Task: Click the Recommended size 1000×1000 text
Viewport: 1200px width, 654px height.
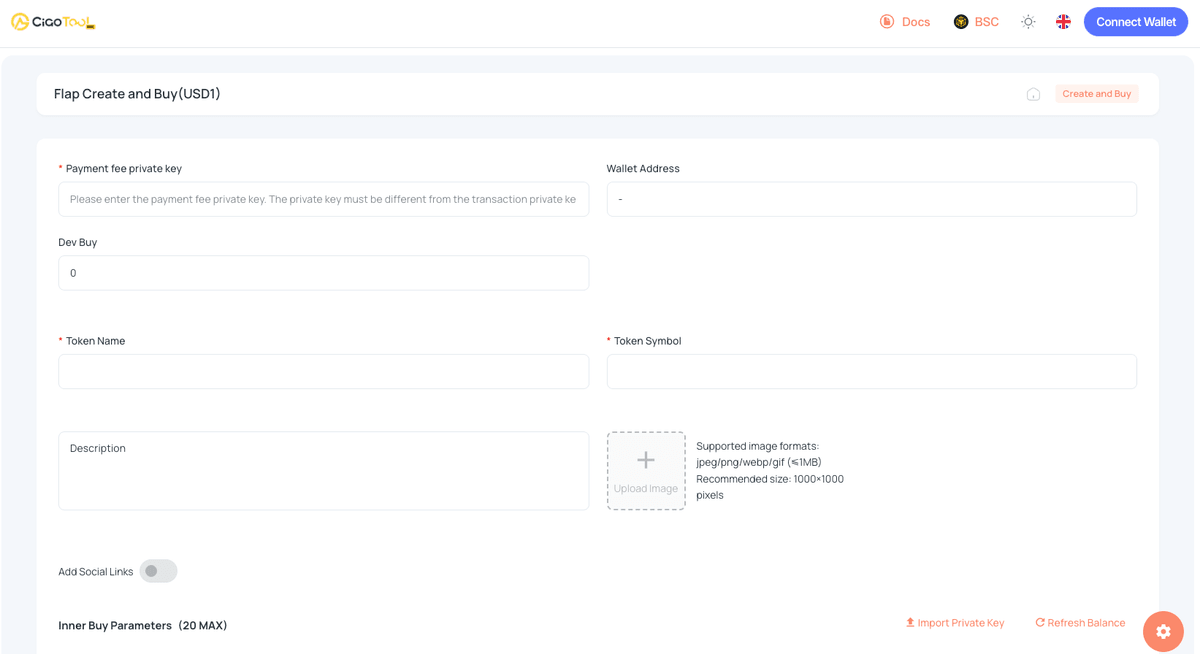Action: click(770, 487)
